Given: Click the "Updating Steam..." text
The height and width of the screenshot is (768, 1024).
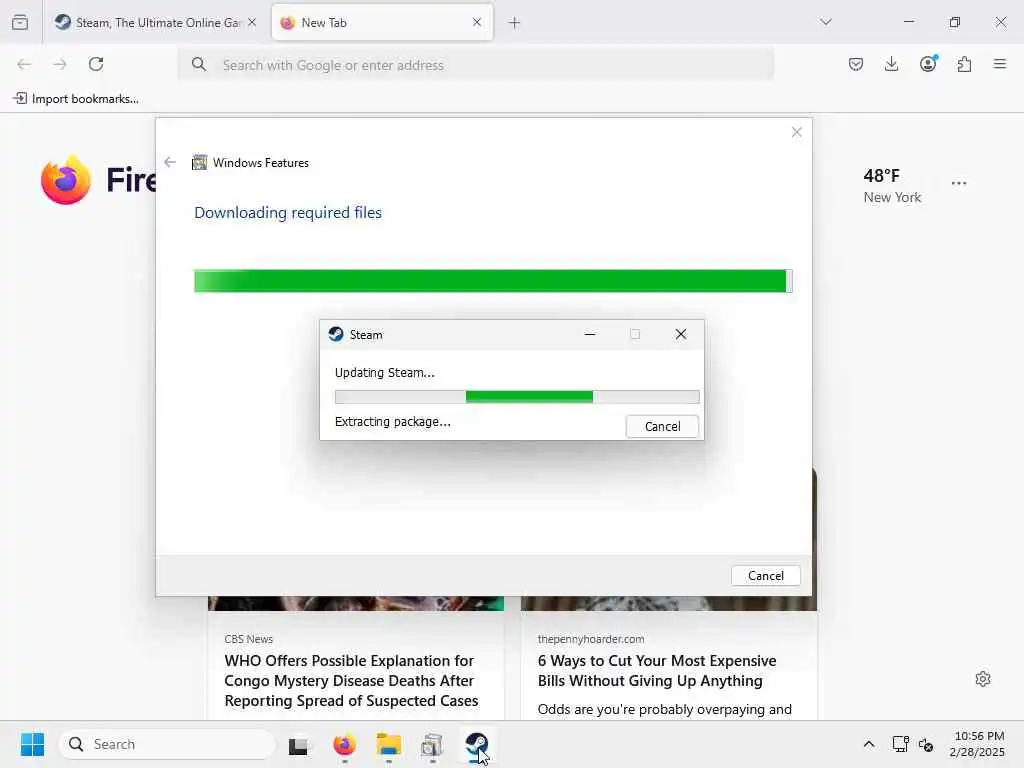Looking at the screenshot, I should 384,373.
